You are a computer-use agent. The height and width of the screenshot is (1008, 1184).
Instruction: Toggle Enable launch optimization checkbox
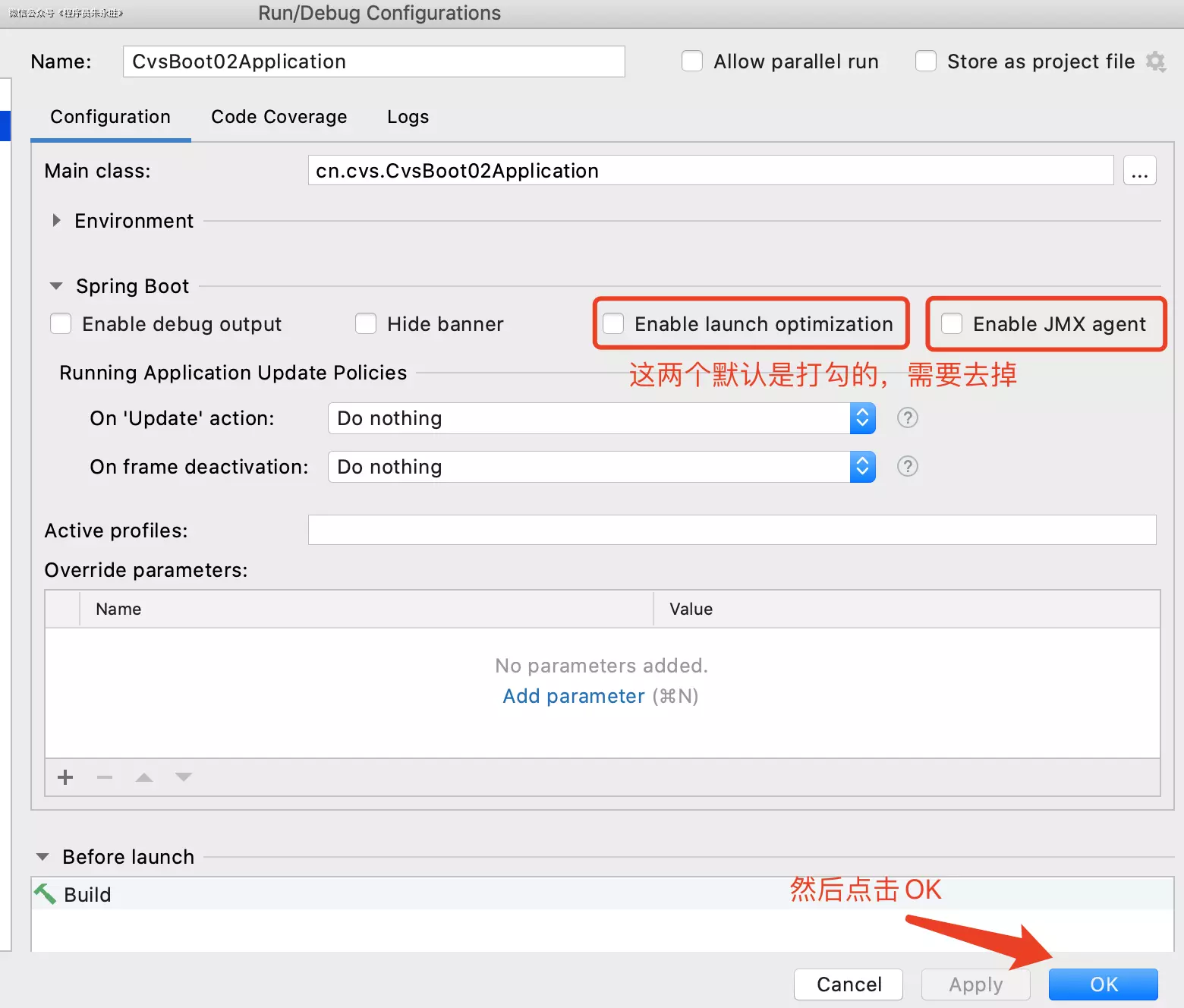point(613,324)
